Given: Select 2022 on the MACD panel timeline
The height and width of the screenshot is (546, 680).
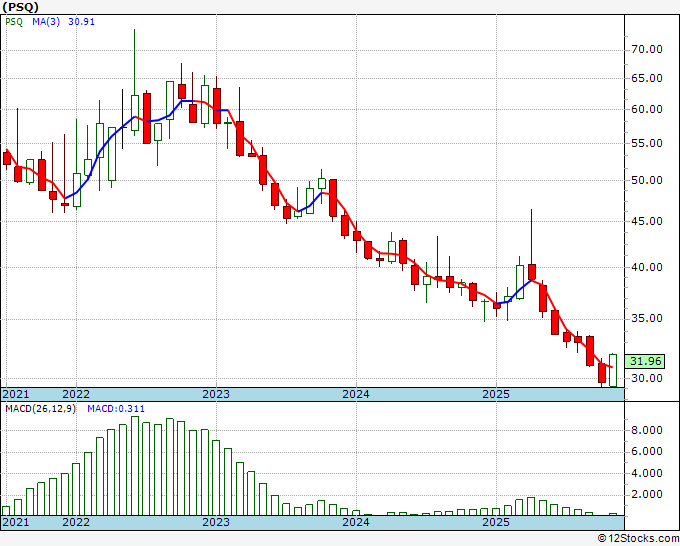Looking at the screenshot, I should 75,523.
